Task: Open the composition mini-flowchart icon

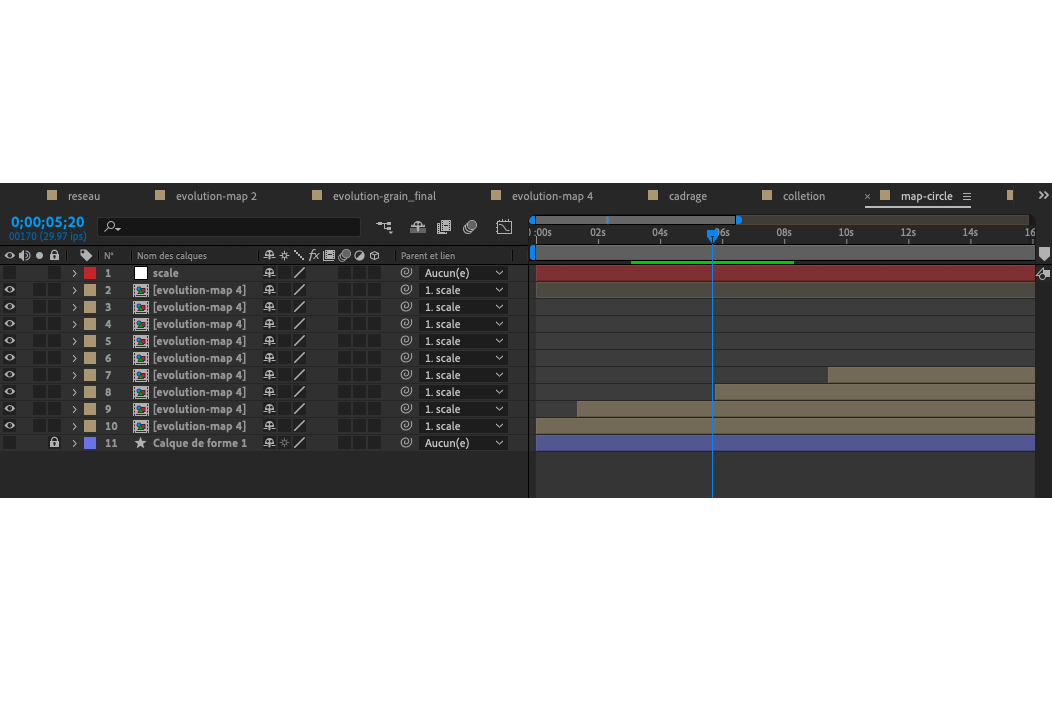Action: (384, 227)
